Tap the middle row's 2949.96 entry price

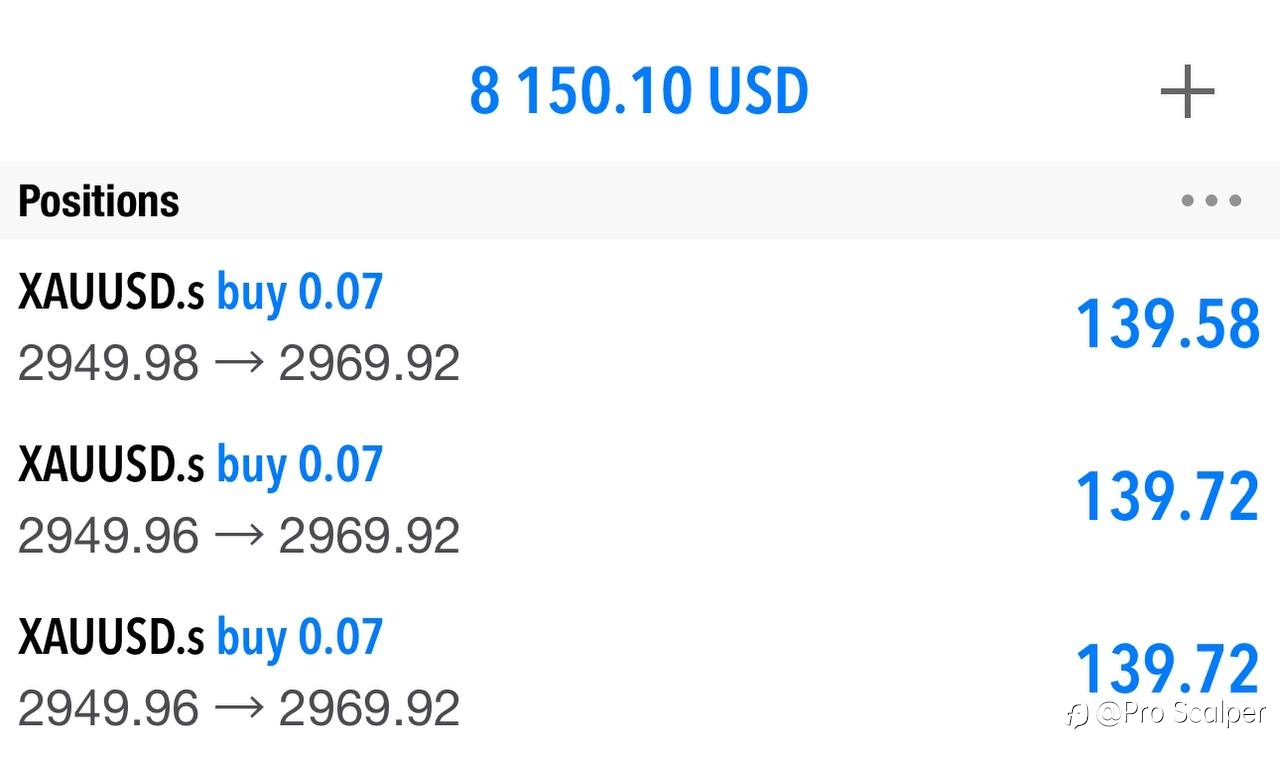pos(109,536)
